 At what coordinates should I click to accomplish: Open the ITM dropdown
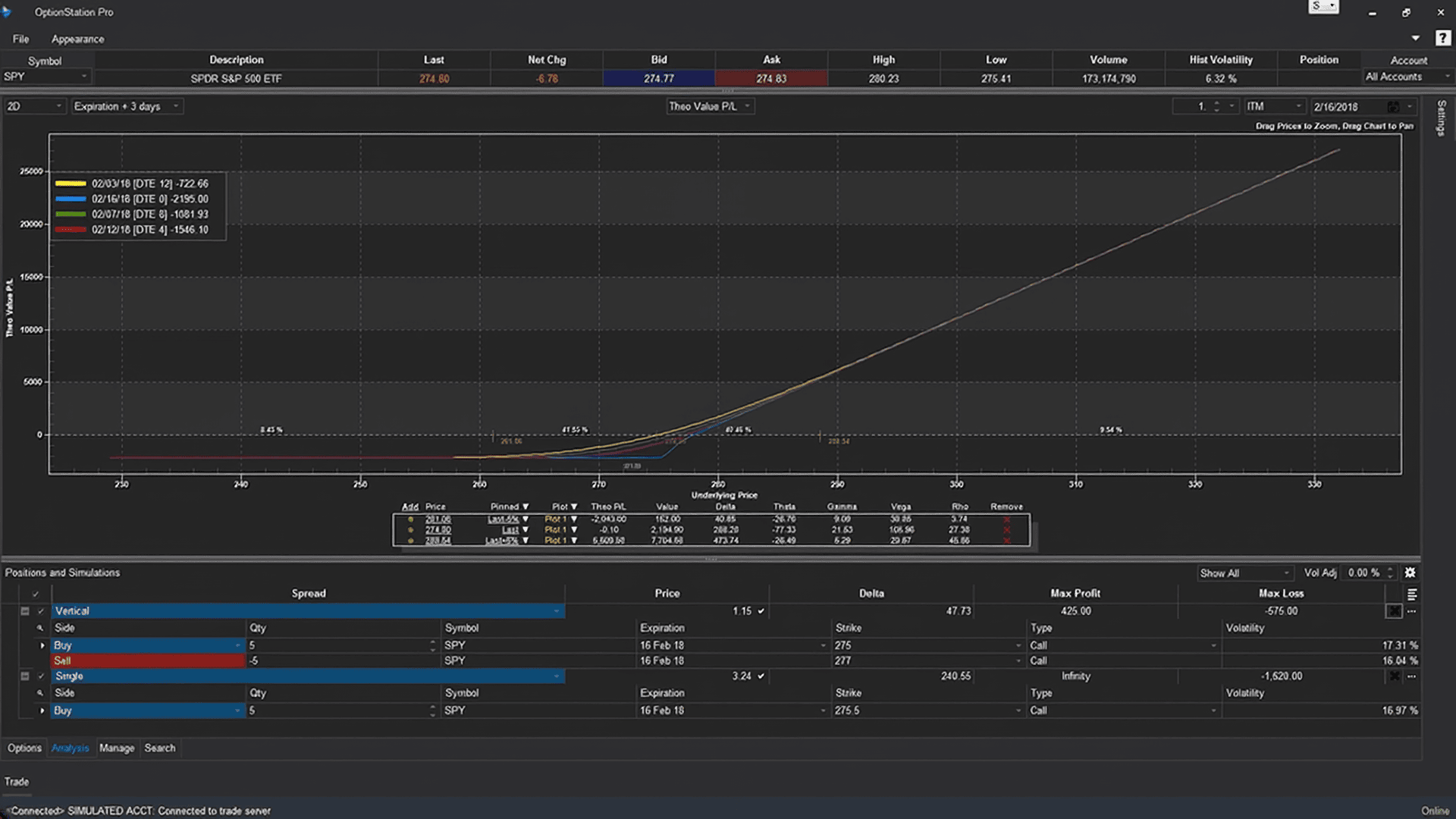(1274, 107)
